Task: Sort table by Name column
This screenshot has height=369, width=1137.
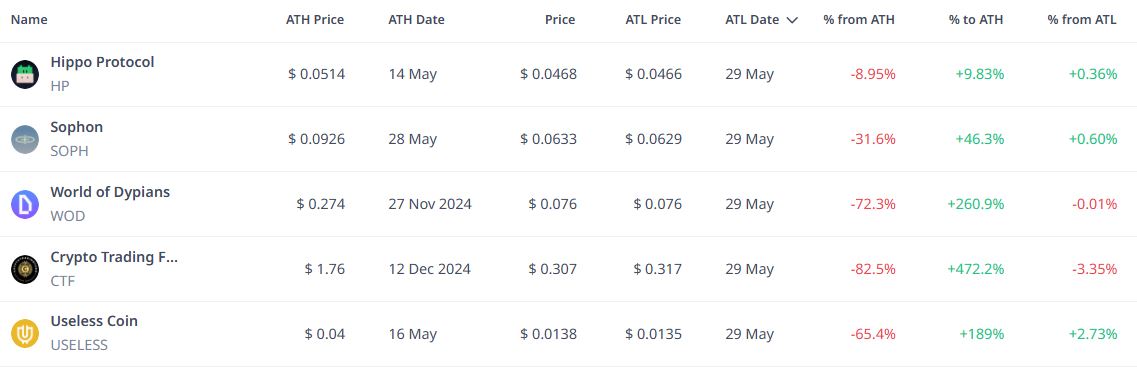Action: [29, 20]
